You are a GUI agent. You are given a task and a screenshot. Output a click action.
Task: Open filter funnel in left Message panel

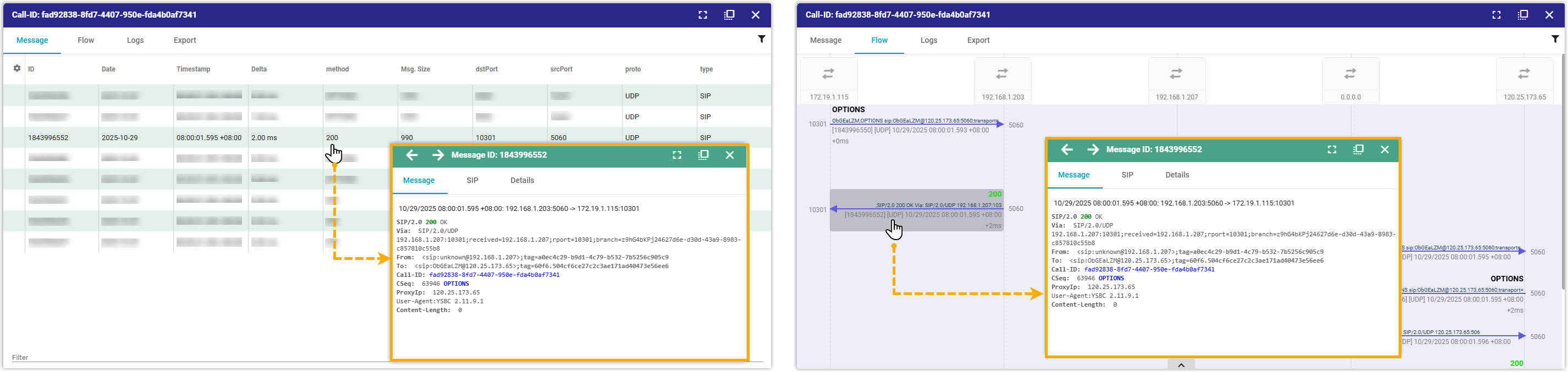(761, 40)
